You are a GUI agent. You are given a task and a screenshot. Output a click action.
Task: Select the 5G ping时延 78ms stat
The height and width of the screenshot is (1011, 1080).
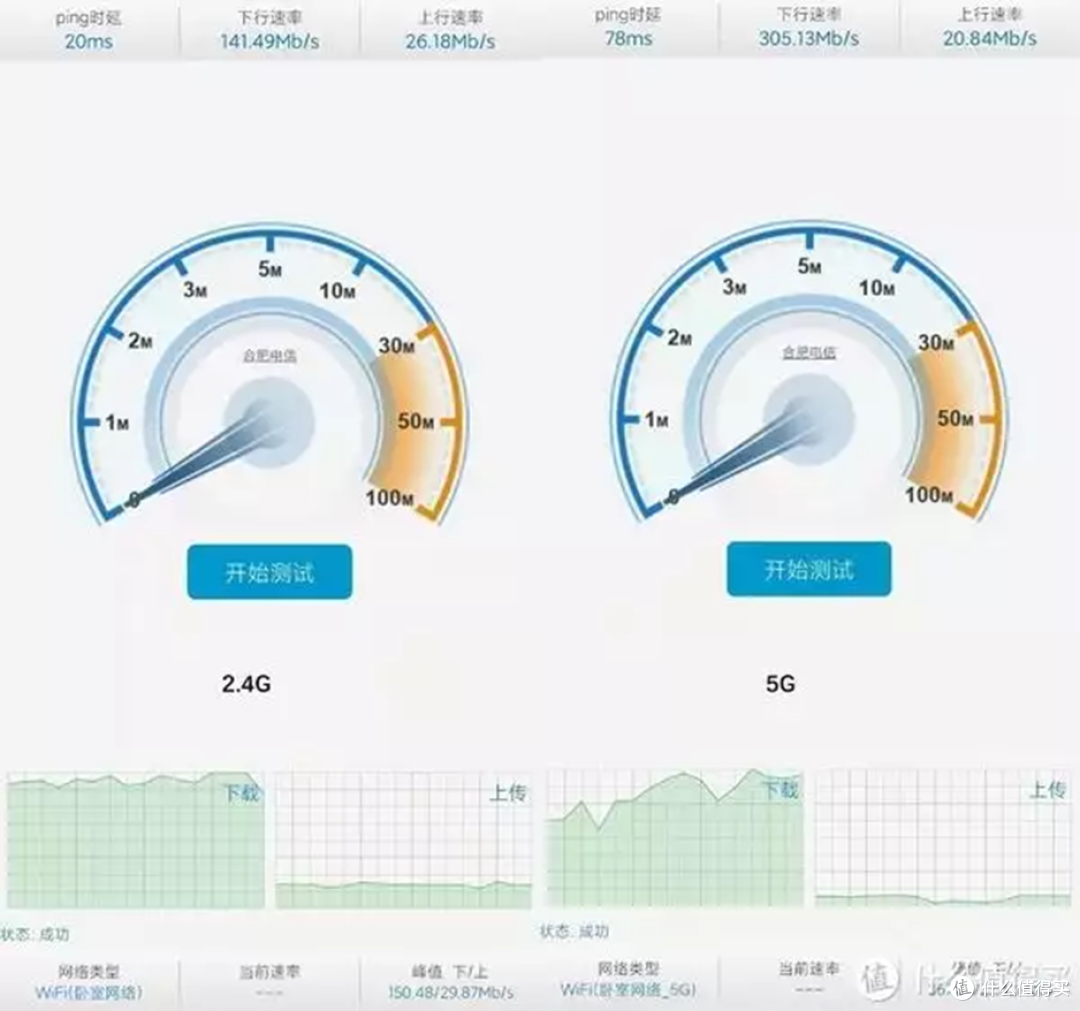click(x=630, y=30)
